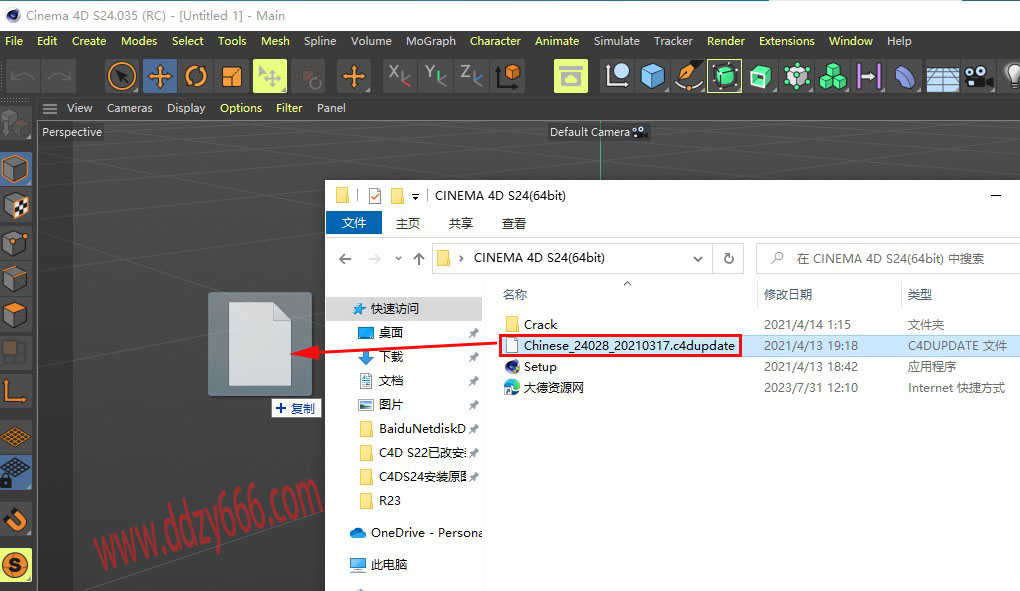This screenshot has height=591, width=1020.
Task: Open Explorer recent locations dropdown
Action: [x=398, y=259]
